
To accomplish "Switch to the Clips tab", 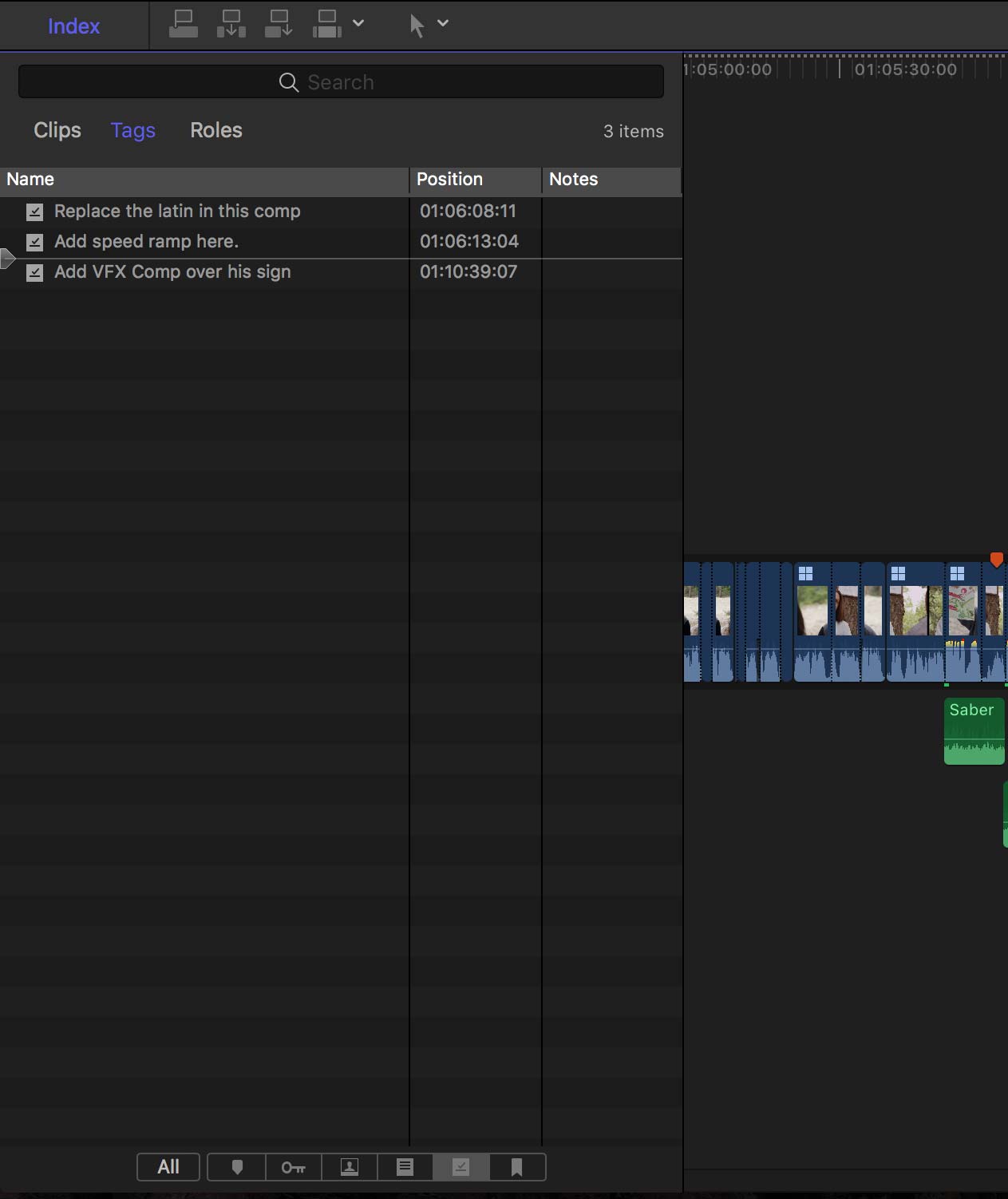I will pos(57,130).
